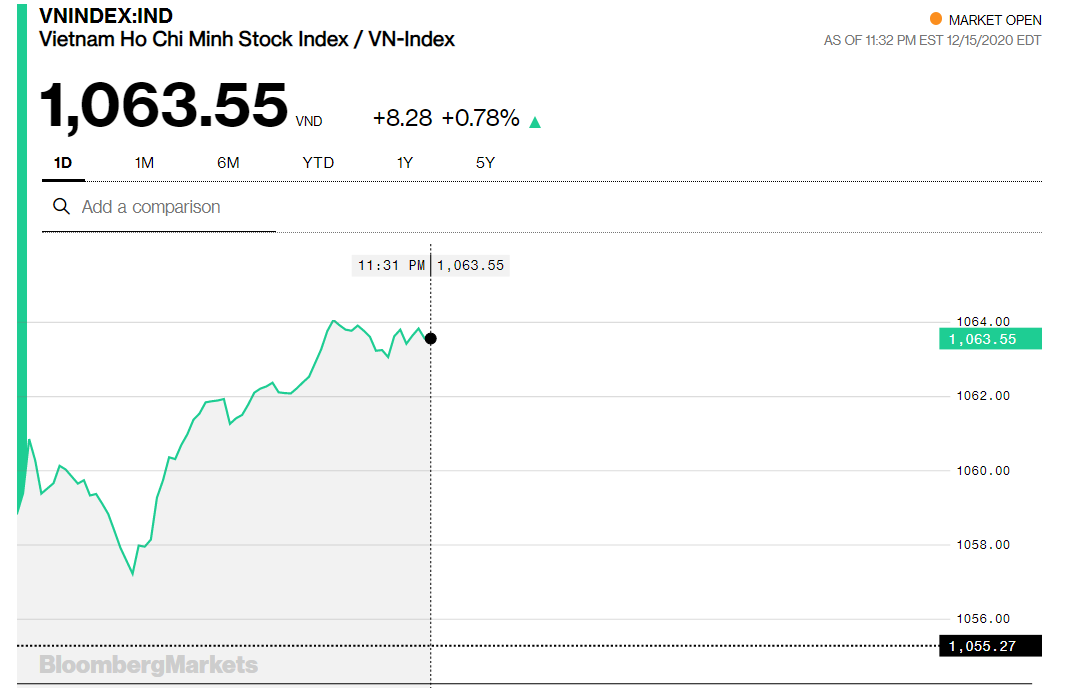The image size is (1075, 688).
Task: Select the 1D time range tab
Action: coord(63,162)
